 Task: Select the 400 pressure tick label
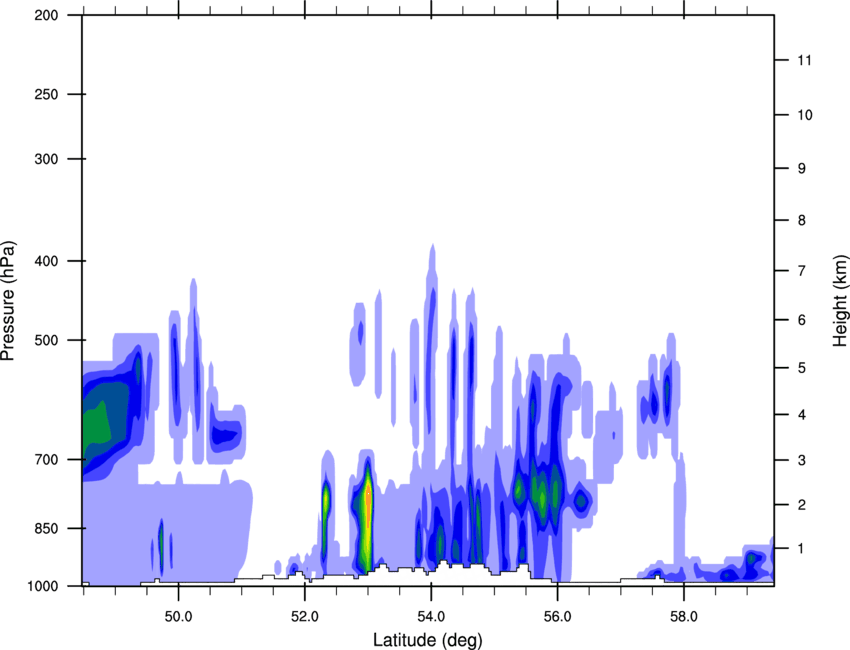(46, 261)
